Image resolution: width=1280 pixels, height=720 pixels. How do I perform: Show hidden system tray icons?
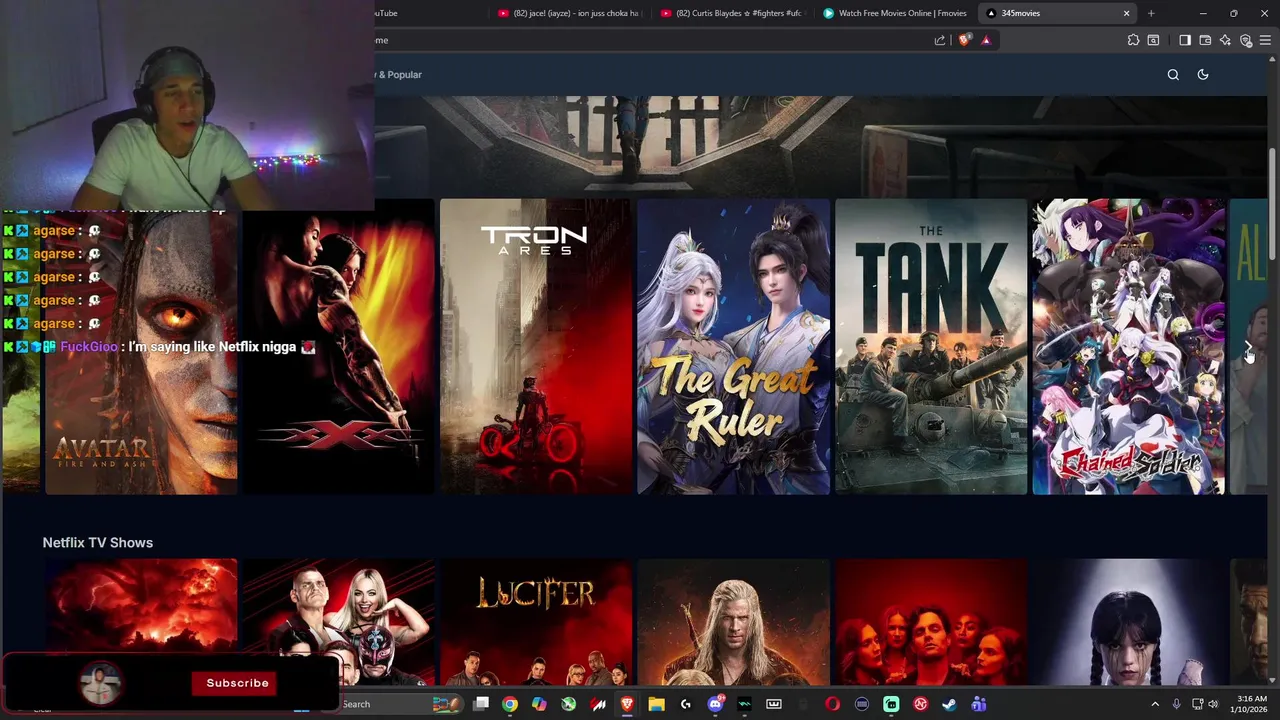[x=1155, y=704]
